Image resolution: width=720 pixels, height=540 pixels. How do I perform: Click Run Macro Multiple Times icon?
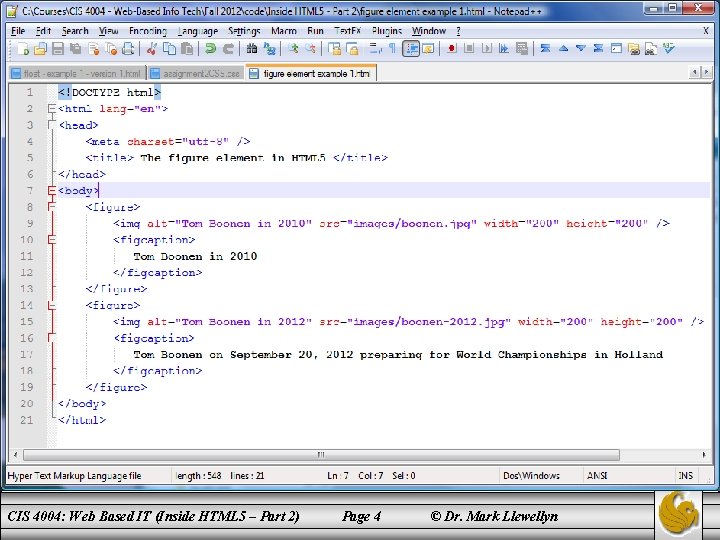click(x=504, y=48)
